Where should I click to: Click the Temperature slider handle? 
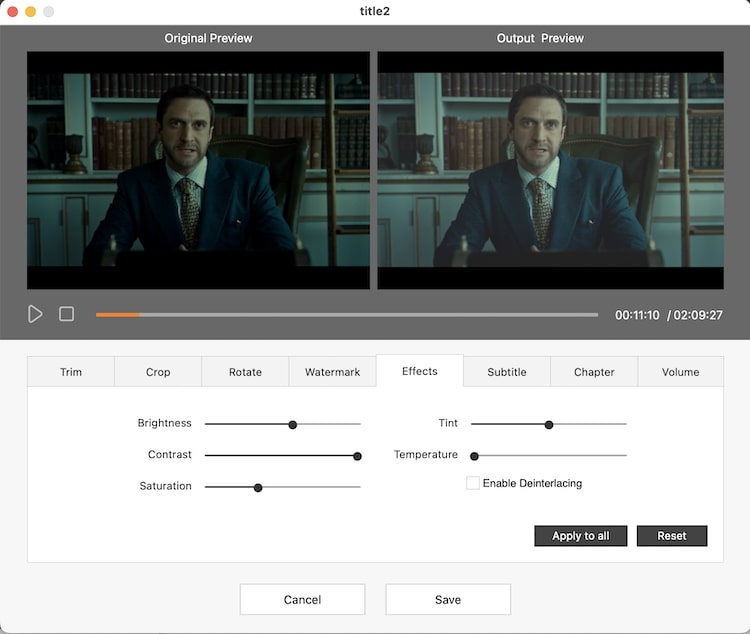[474, 456]
